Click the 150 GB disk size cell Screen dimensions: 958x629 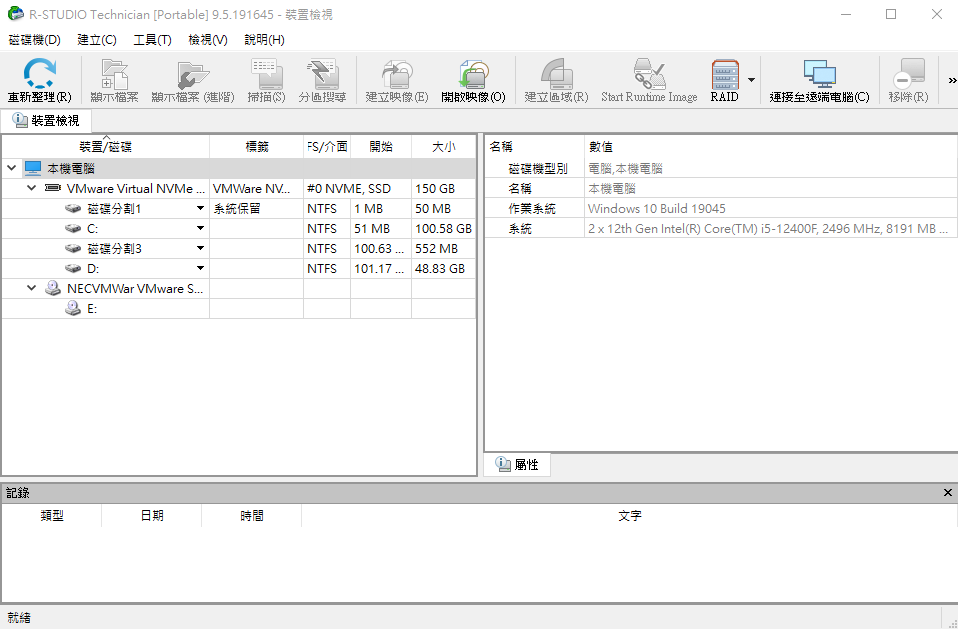click(x=444, y=188)
